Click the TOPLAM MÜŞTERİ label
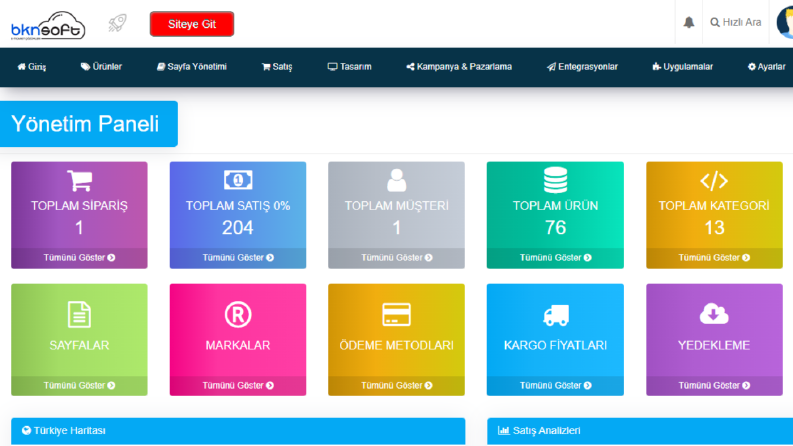The height and width of the screenshot is (446, 793). (x=396, y=206)
